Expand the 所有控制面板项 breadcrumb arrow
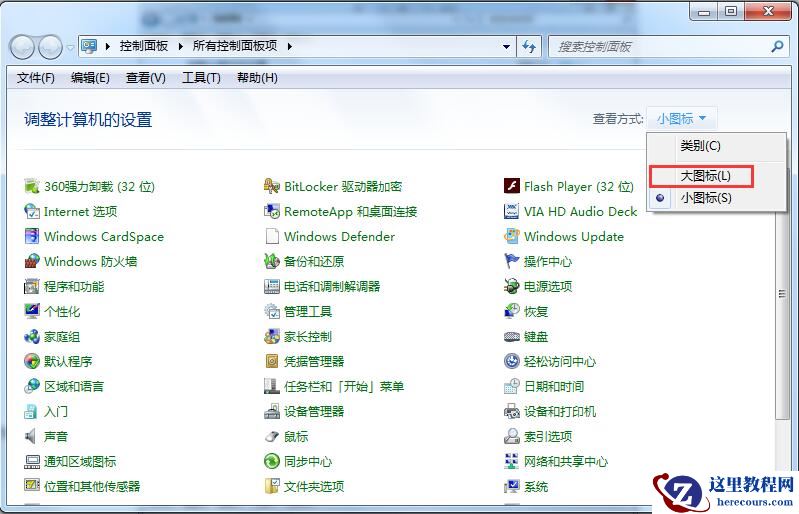This screenshot has height=514, width=799. point(290,46)
